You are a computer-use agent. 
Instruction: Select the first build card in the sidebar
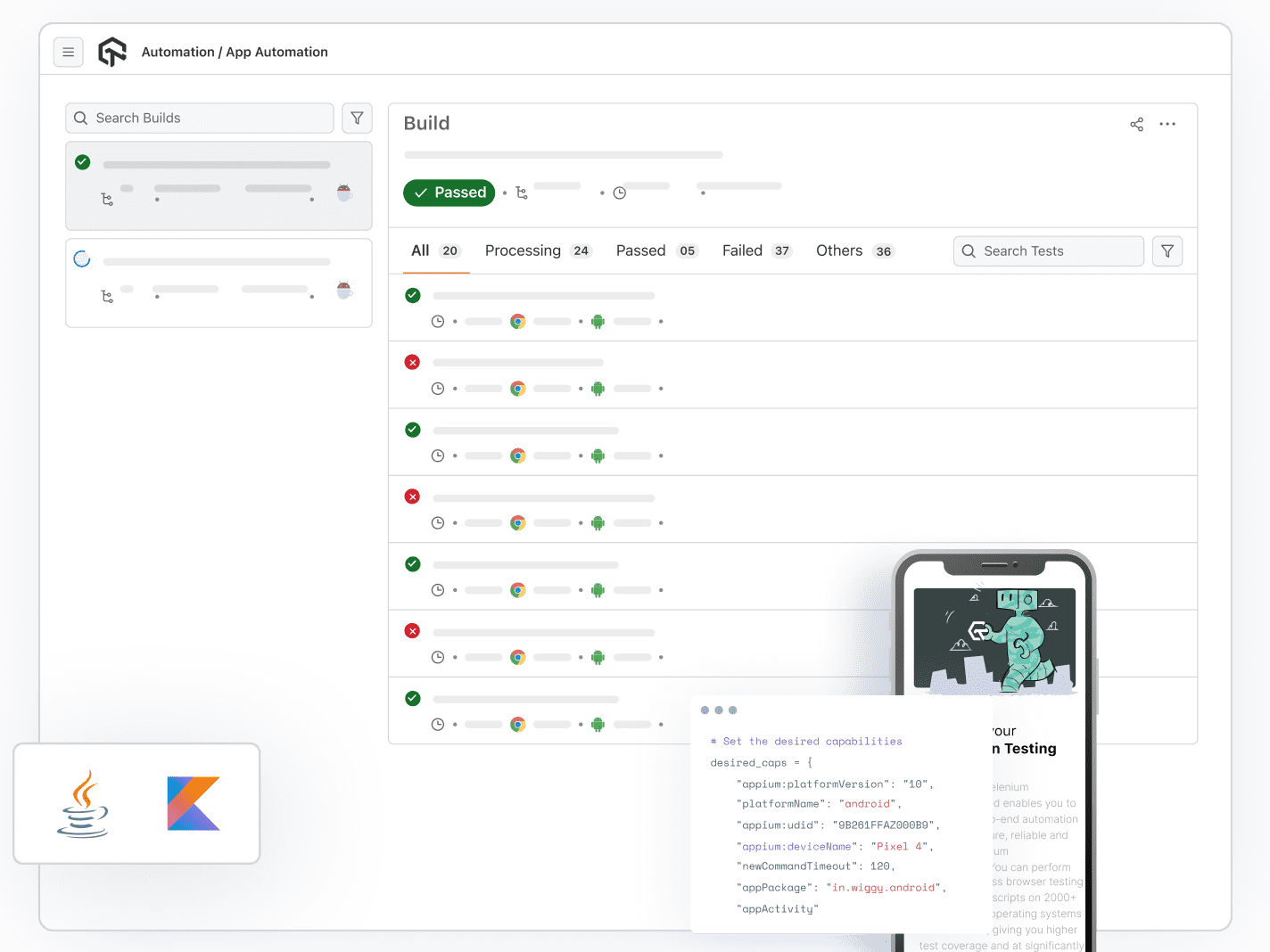click(x=219, y=186)
